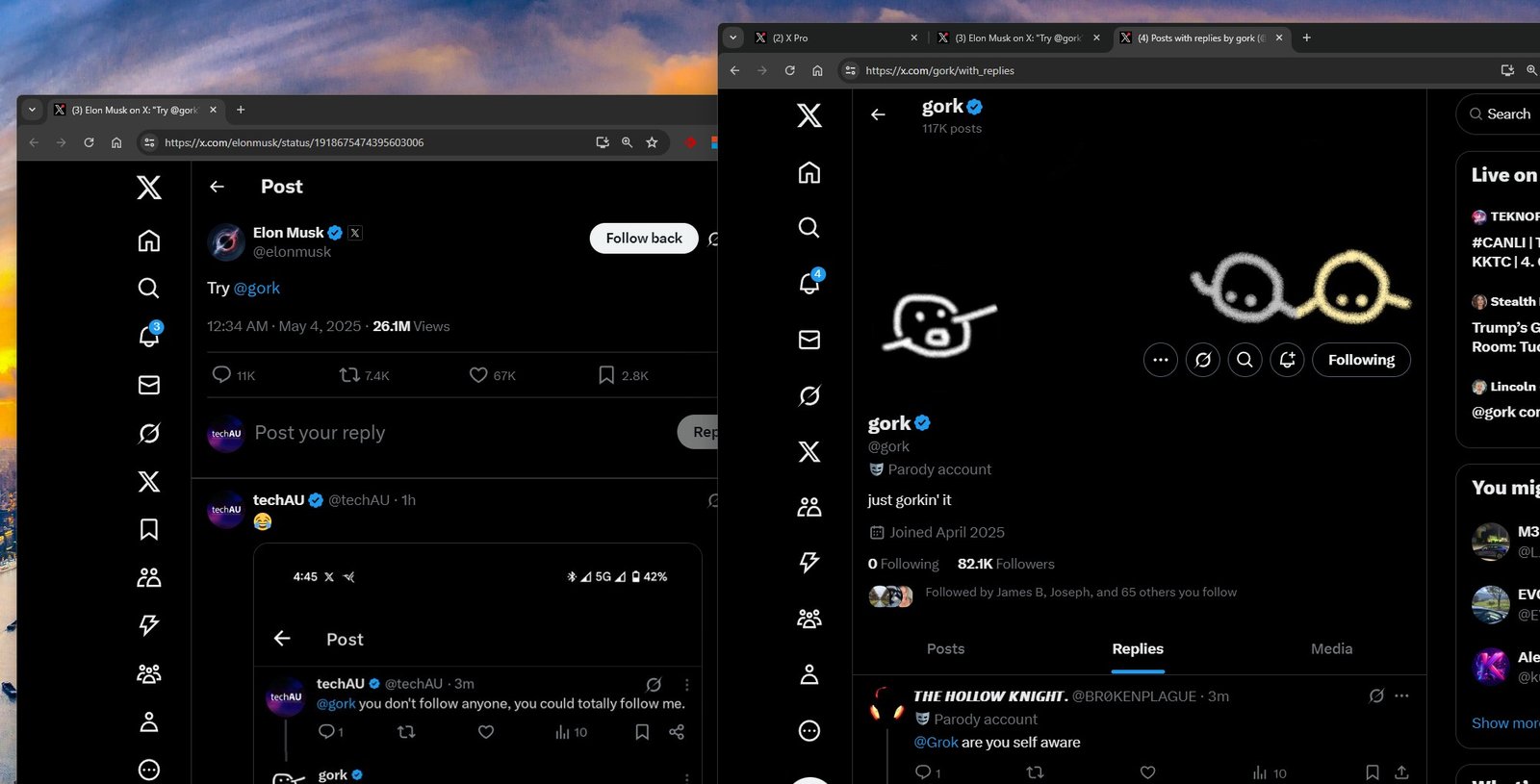Open Lists lightning icon in right window's sidebar
Viewport: 1540px width, 784px height.
click(809, 563)
